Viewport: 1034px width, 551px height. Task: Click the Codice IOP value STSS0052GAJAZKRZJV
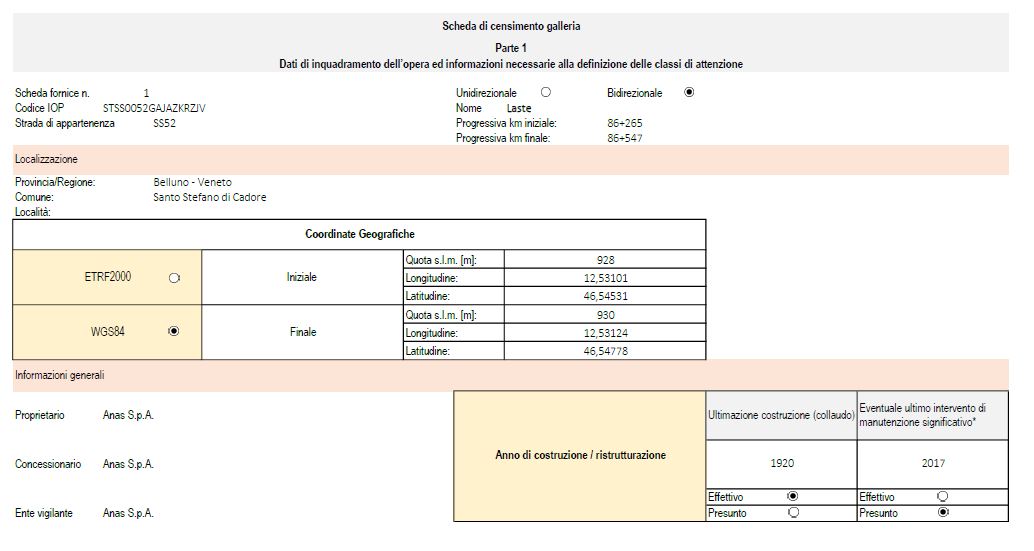(154, 108)
